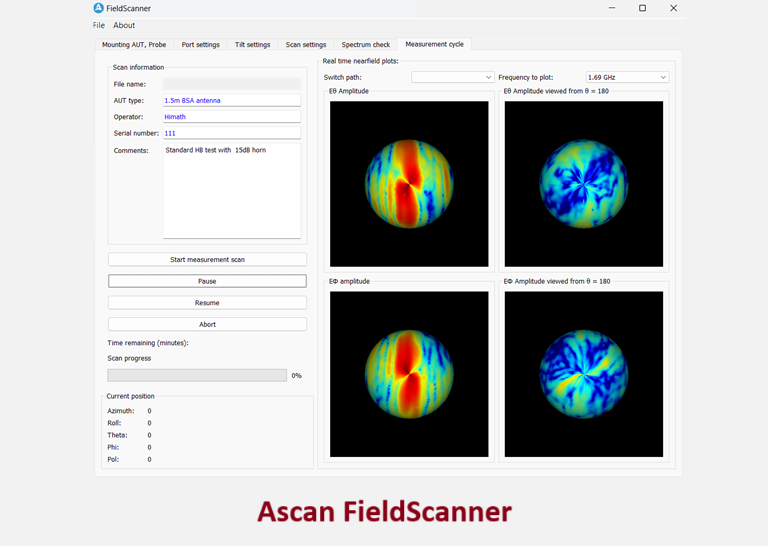Select the Eθ Amplitude sphere plot

(x=409, y=184)
